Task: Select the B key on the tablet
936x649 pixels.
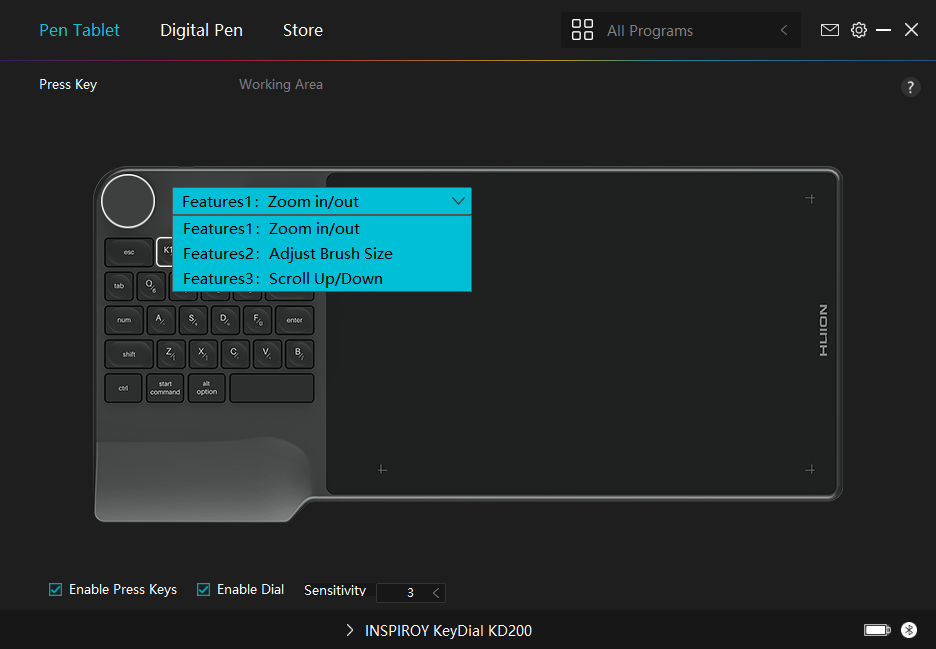Action: click(x=300, y=354)
